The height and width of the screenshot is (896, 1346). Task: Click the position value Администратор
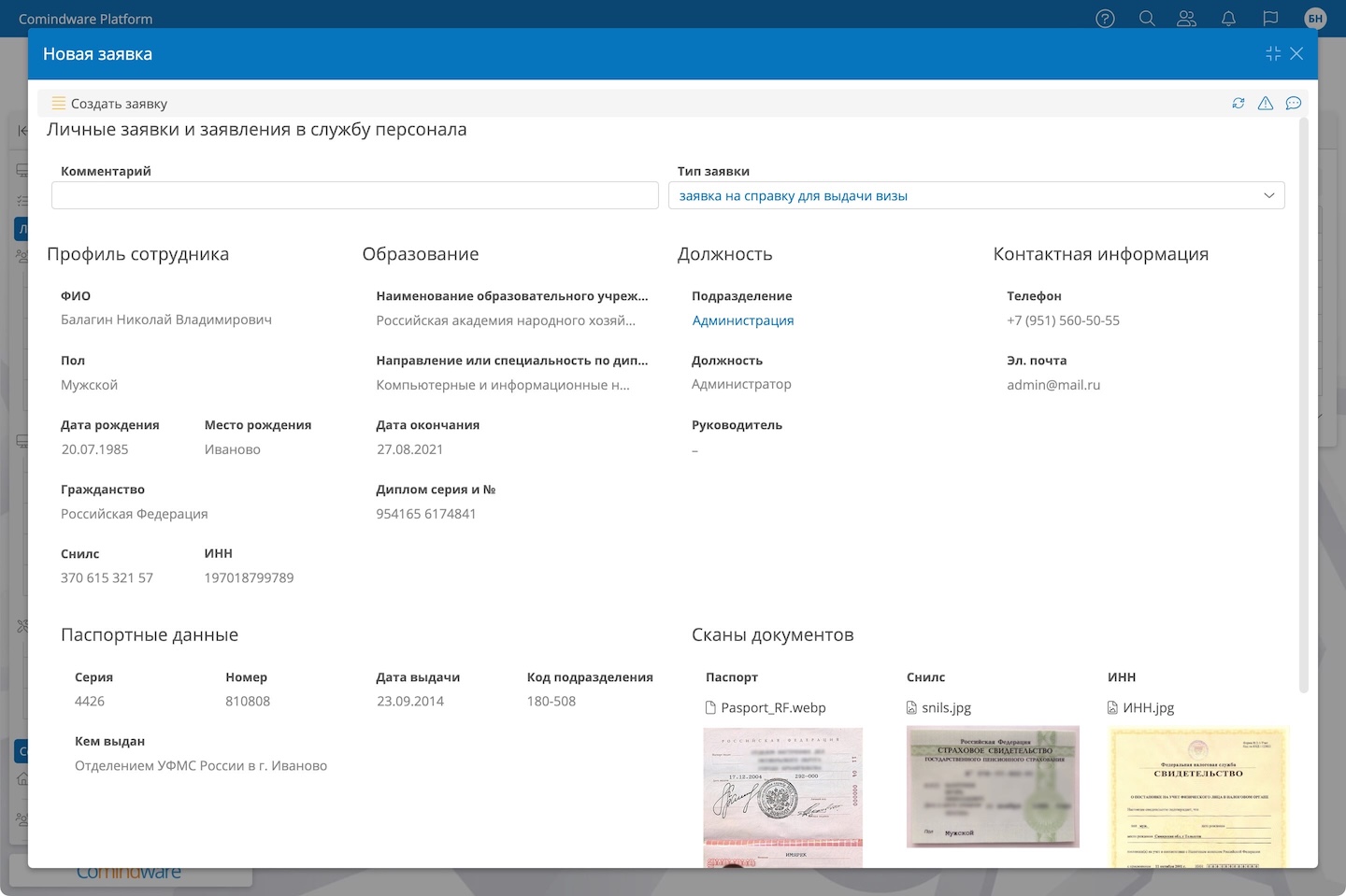point(741,384)
